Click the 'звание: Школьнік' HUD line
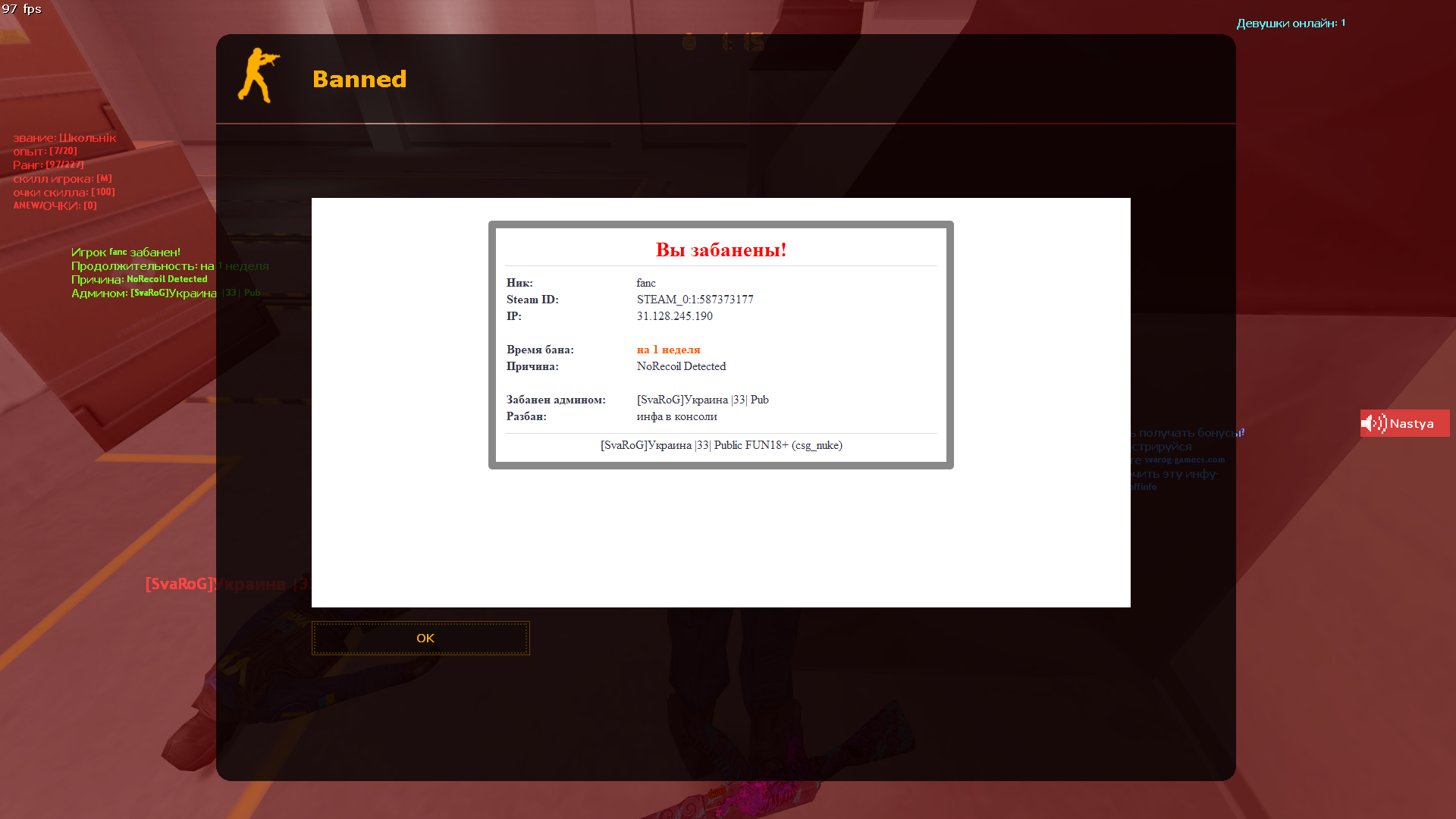 pos(64,138)
